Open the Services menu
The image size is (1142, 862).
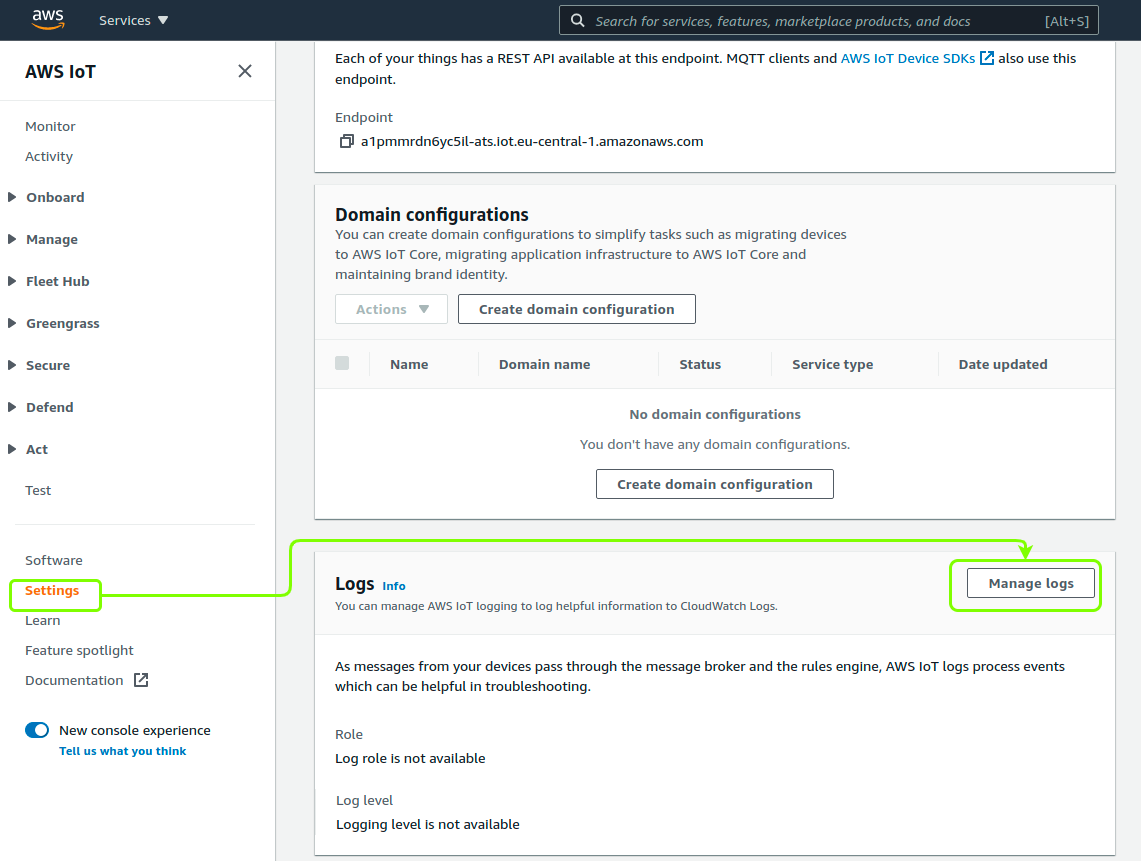(133, 20)
